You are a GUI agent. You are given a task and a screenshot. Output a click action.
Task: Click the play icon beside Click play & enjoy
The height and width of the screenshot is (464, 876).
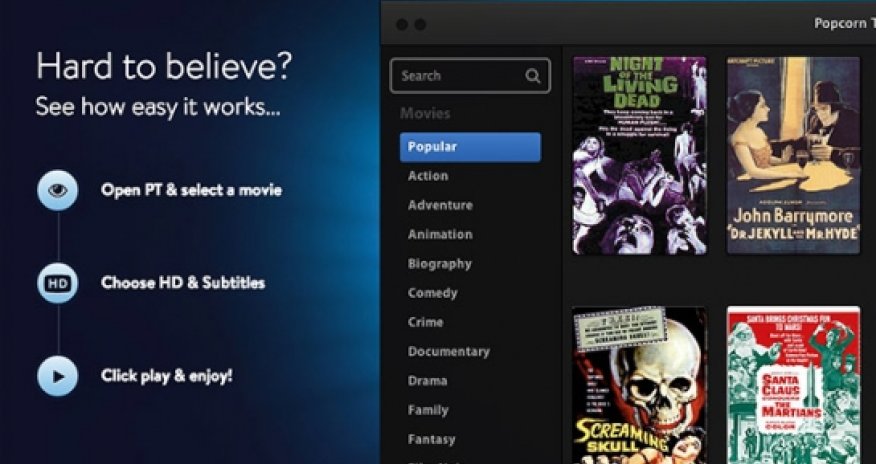(x=58, y=376)
